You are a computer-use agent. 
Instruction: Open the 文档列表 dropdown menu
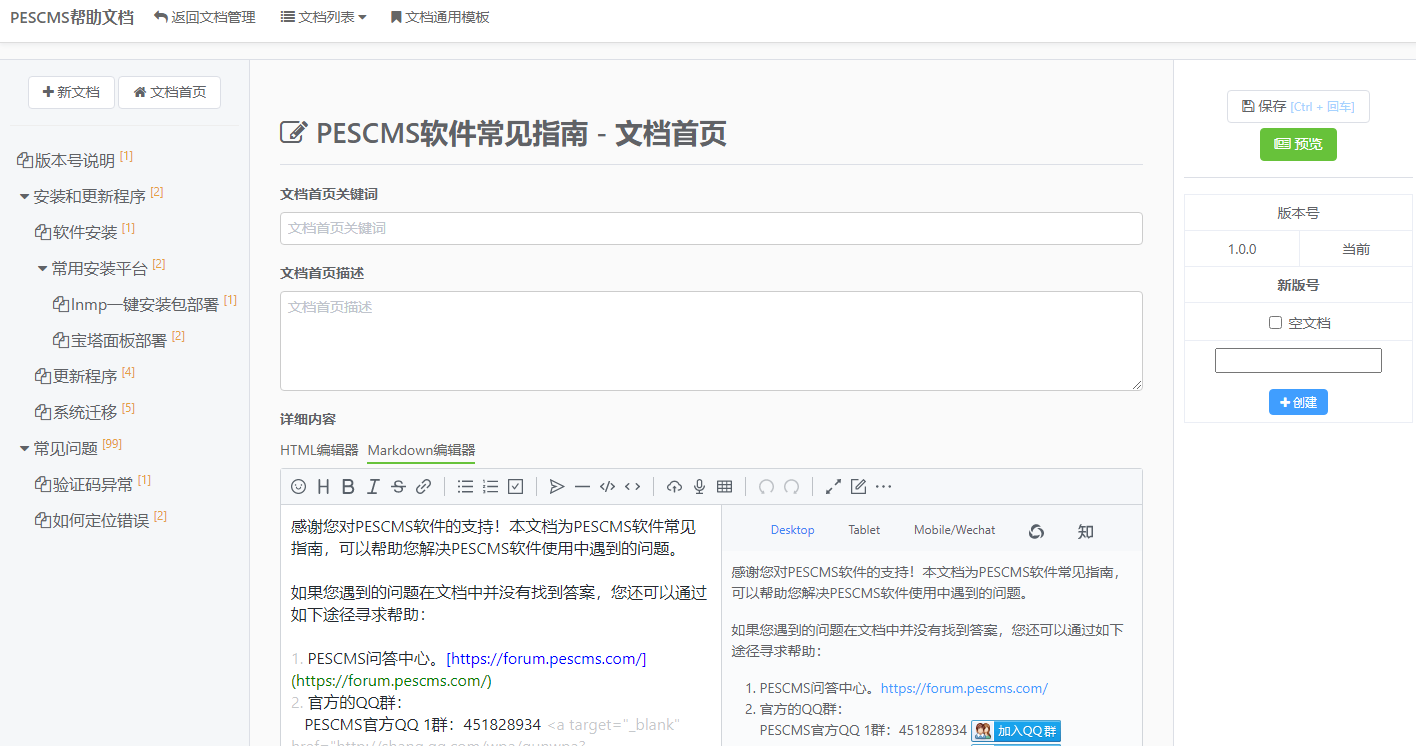click(323, 17)
